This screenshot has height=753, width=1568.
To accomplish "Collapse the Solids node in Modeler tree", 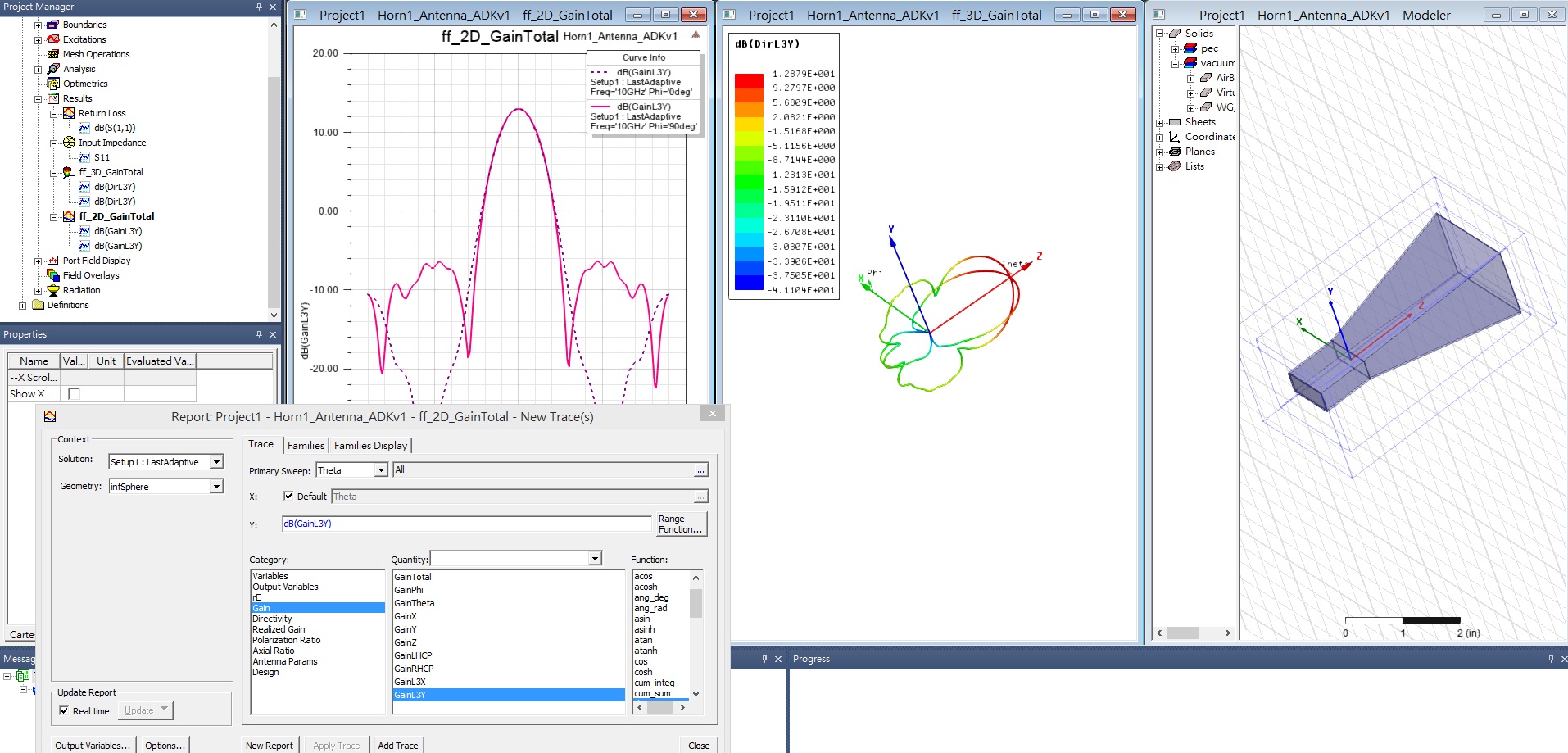I will pyautogui.click(x=1159, y=34).
